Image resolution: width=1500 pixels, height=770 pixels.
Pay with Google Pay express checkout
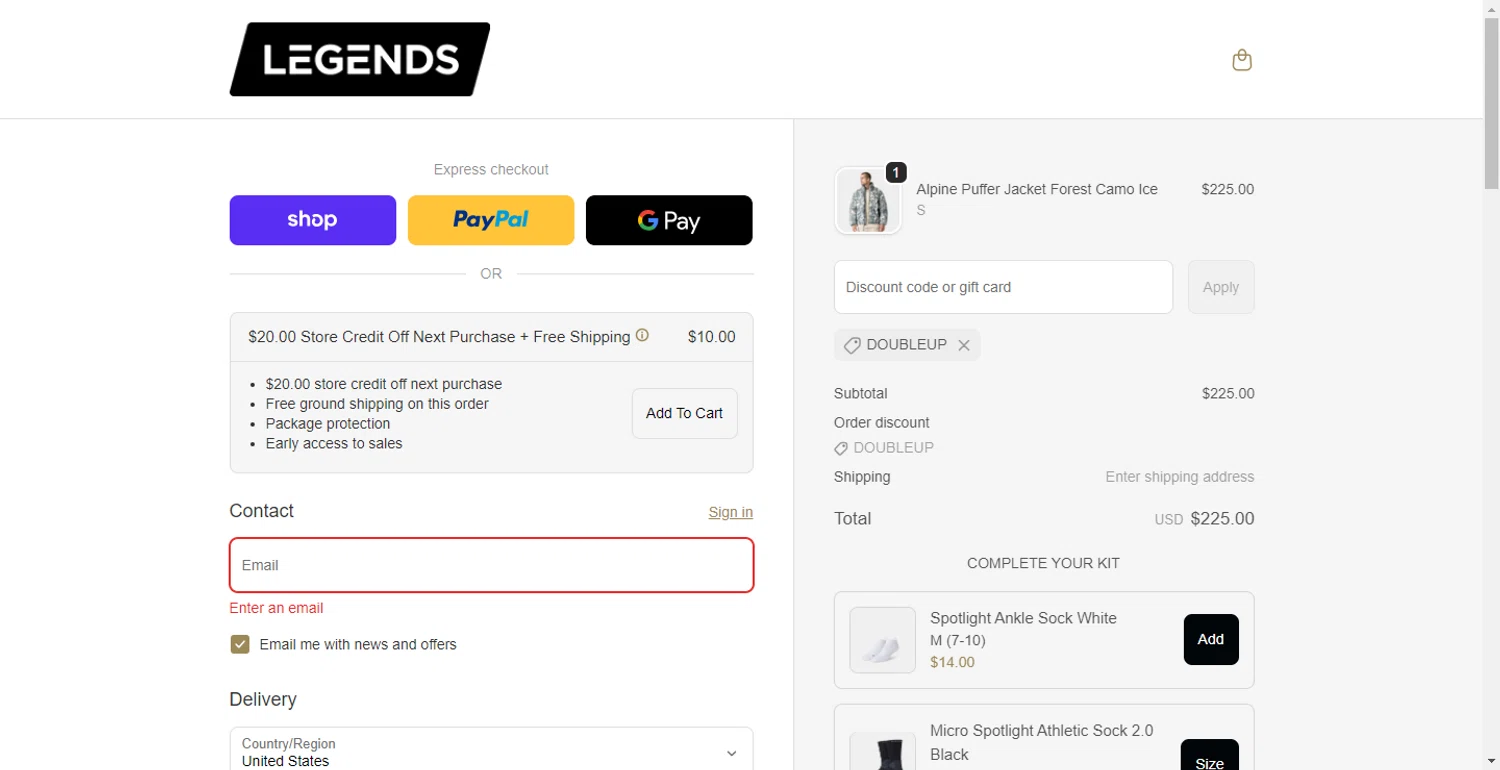click(x=669, y=220)
